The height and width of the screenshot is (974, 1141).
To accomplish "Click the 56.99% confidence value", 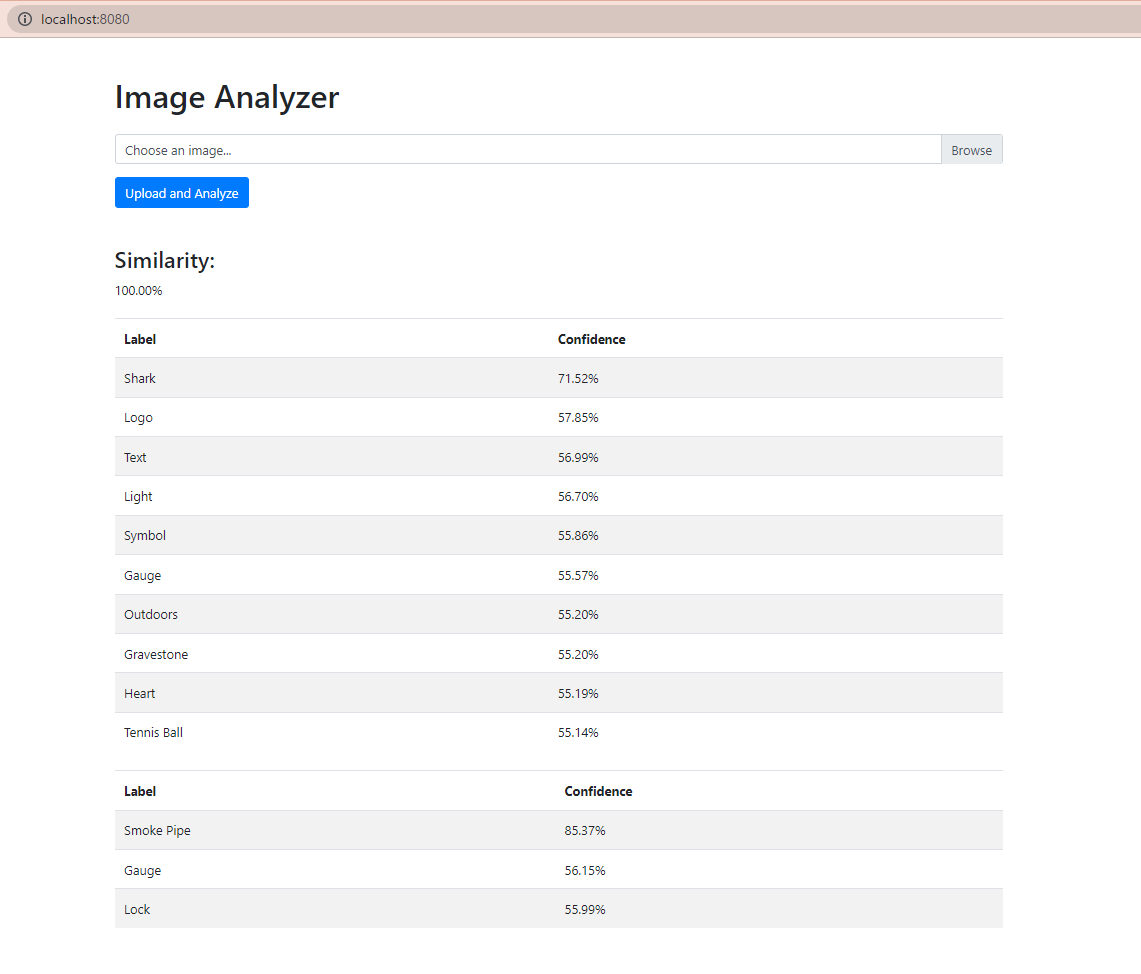I will pos(578,457).
